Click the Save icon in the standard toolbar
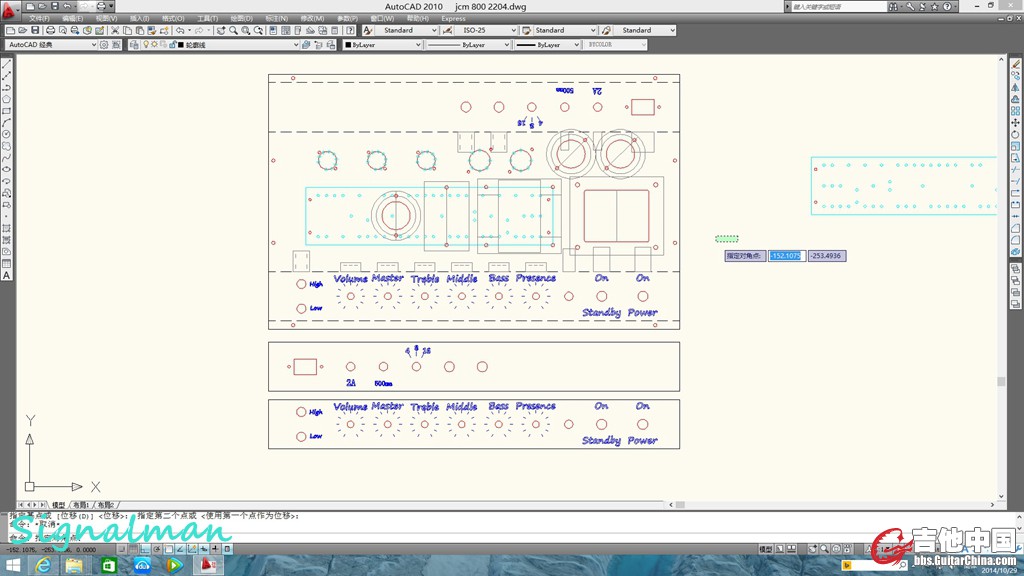The image size is (1024, 576). coord(36,31)
